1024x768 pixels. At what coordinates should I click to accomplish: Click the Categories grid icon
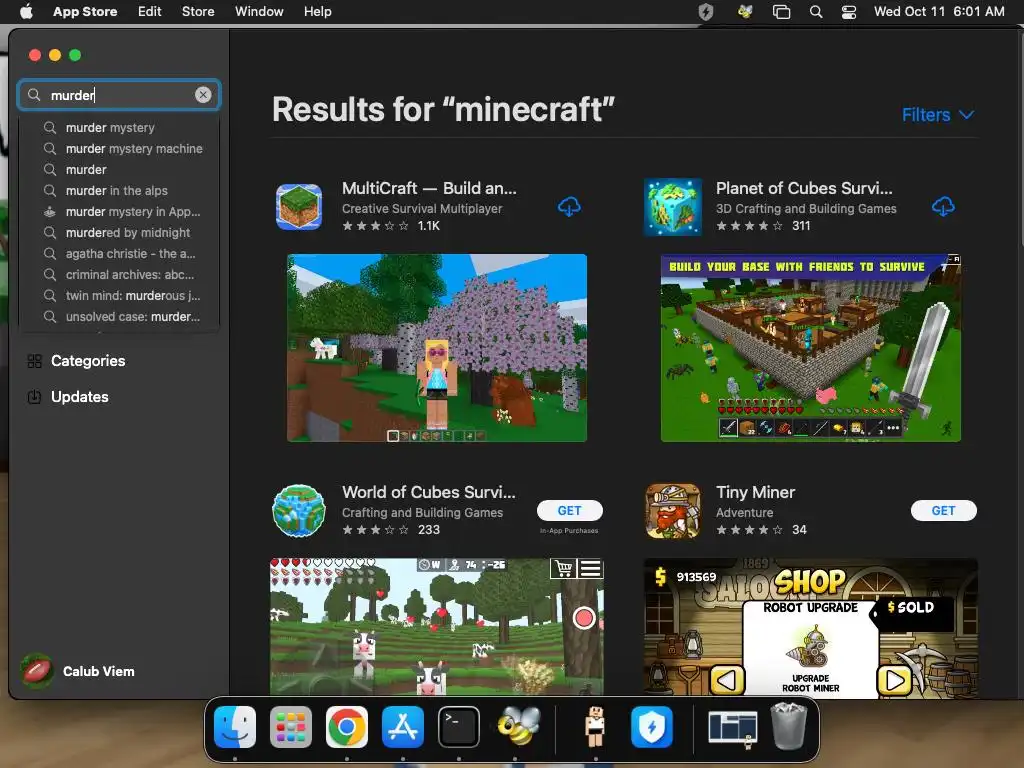pyautogui.click(x=35, y=360)
